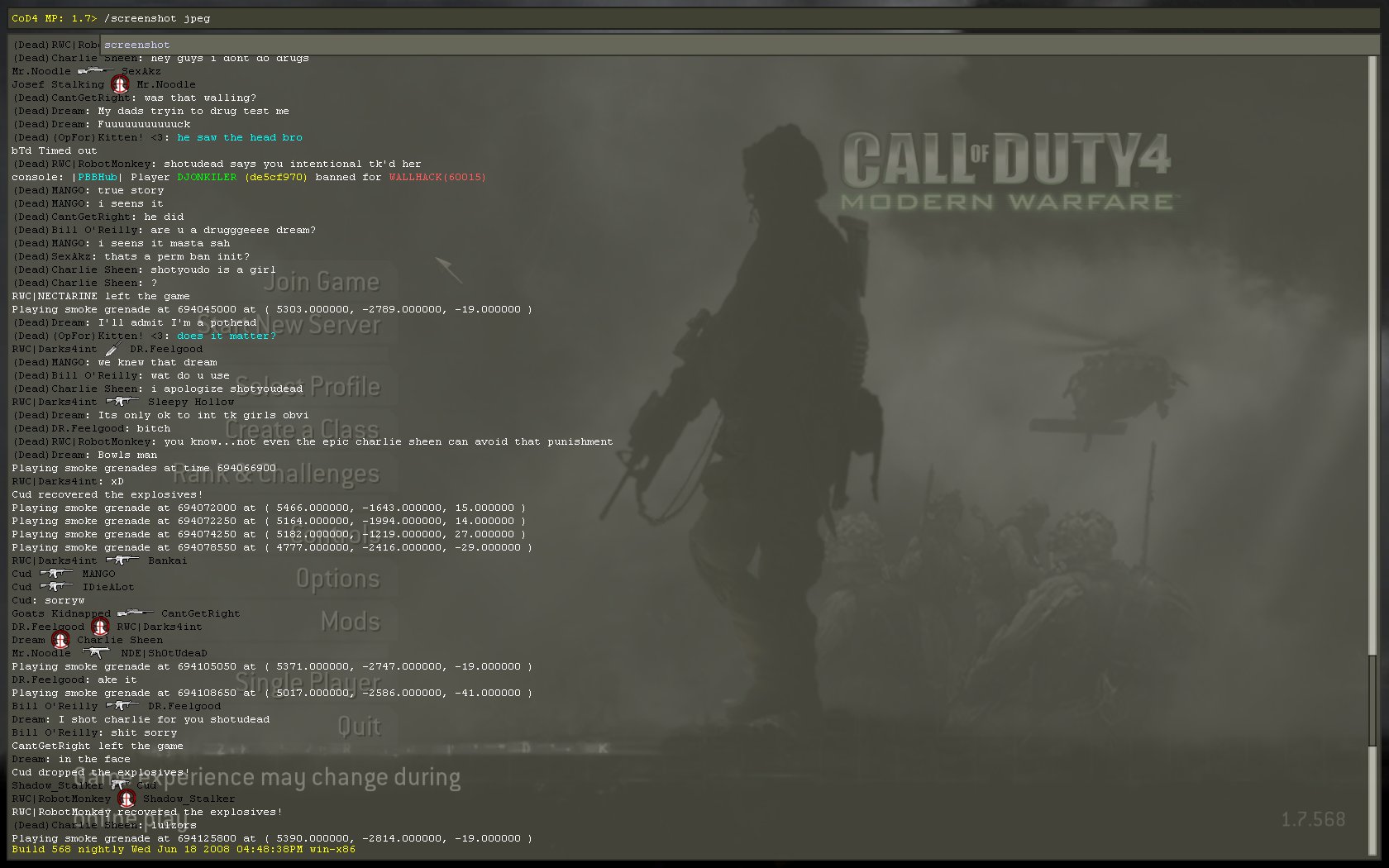Click the 'Build 568 nightly' version line

[x=184, y=849]
